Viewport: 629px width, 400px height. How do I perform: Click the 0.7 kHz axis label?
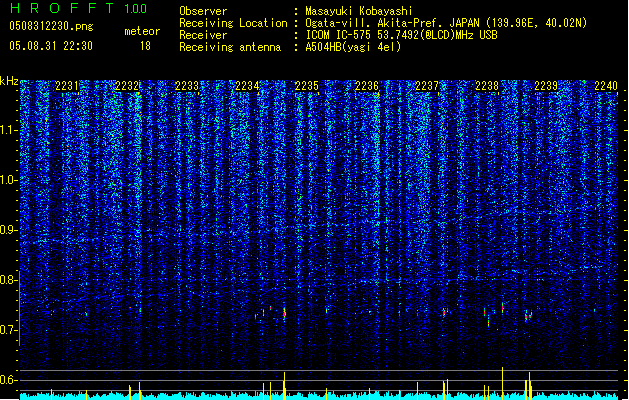(x=9, y=330)
